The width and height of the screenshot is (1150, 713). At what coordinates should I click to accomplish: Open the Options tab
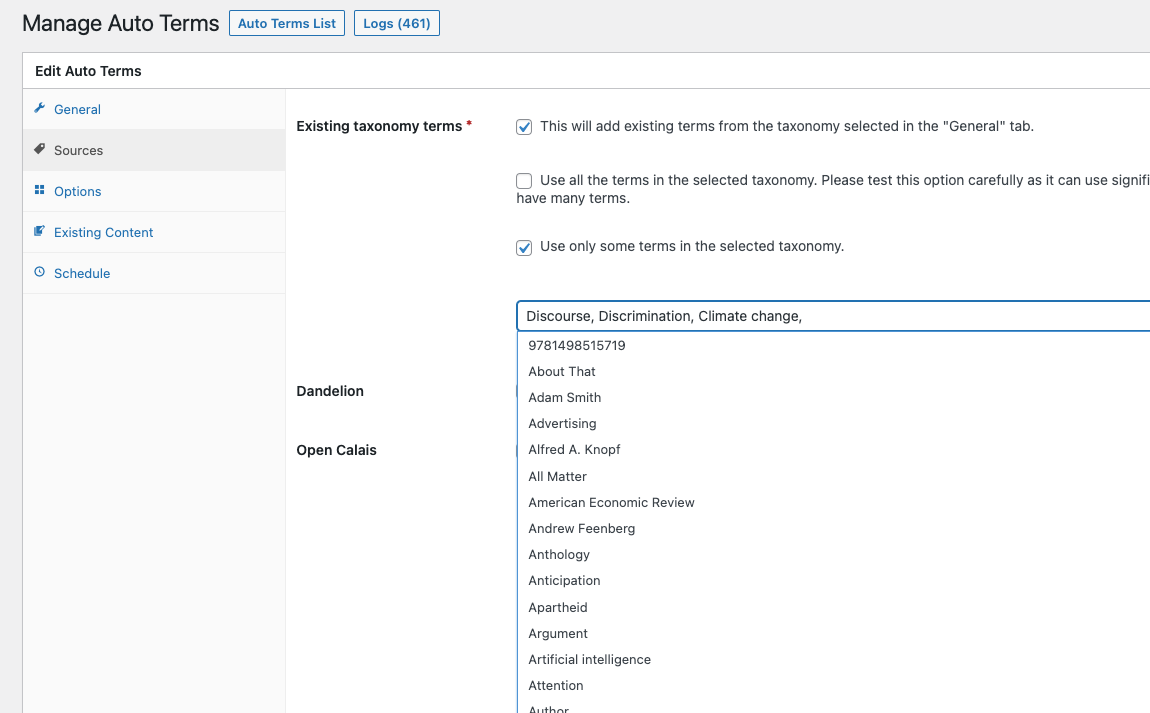coord(78,191)
